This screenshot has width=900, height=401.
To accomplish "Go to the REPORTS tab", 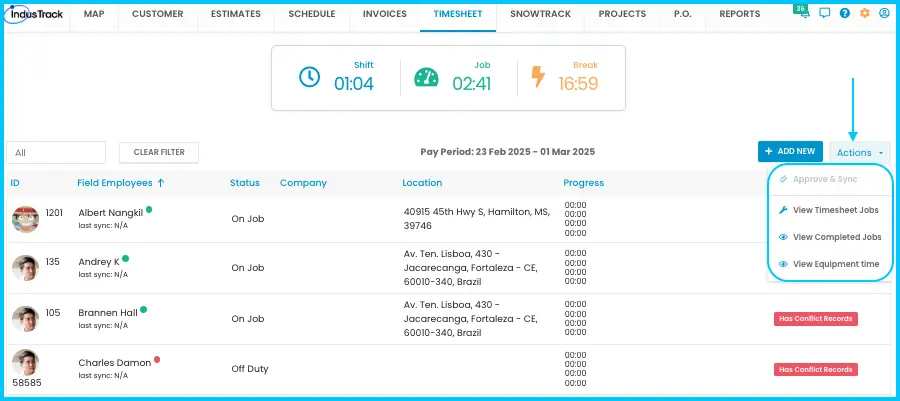I will tap(740, 14).
